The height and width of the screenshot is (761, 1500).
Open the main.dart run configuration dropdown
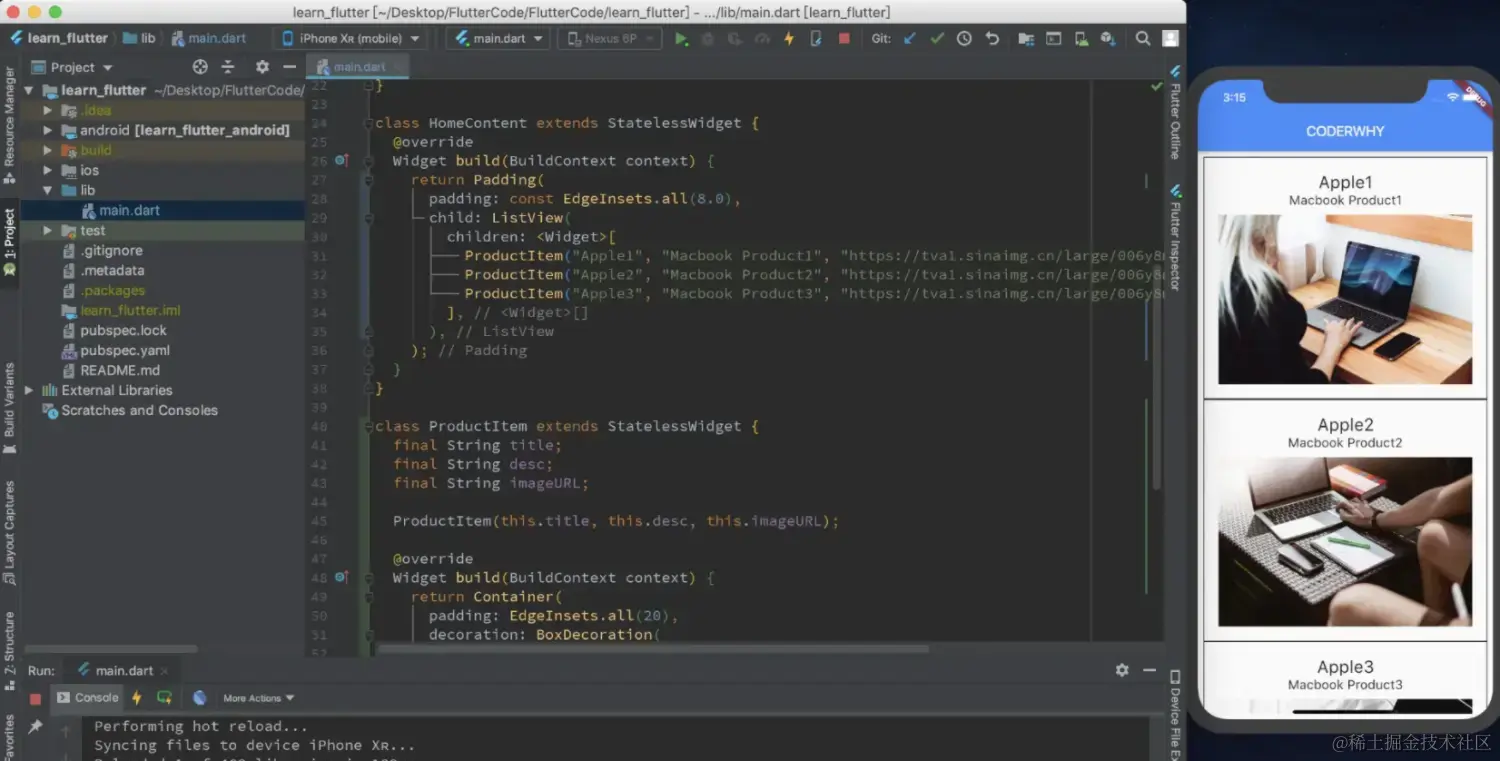(x=499, y=38)
